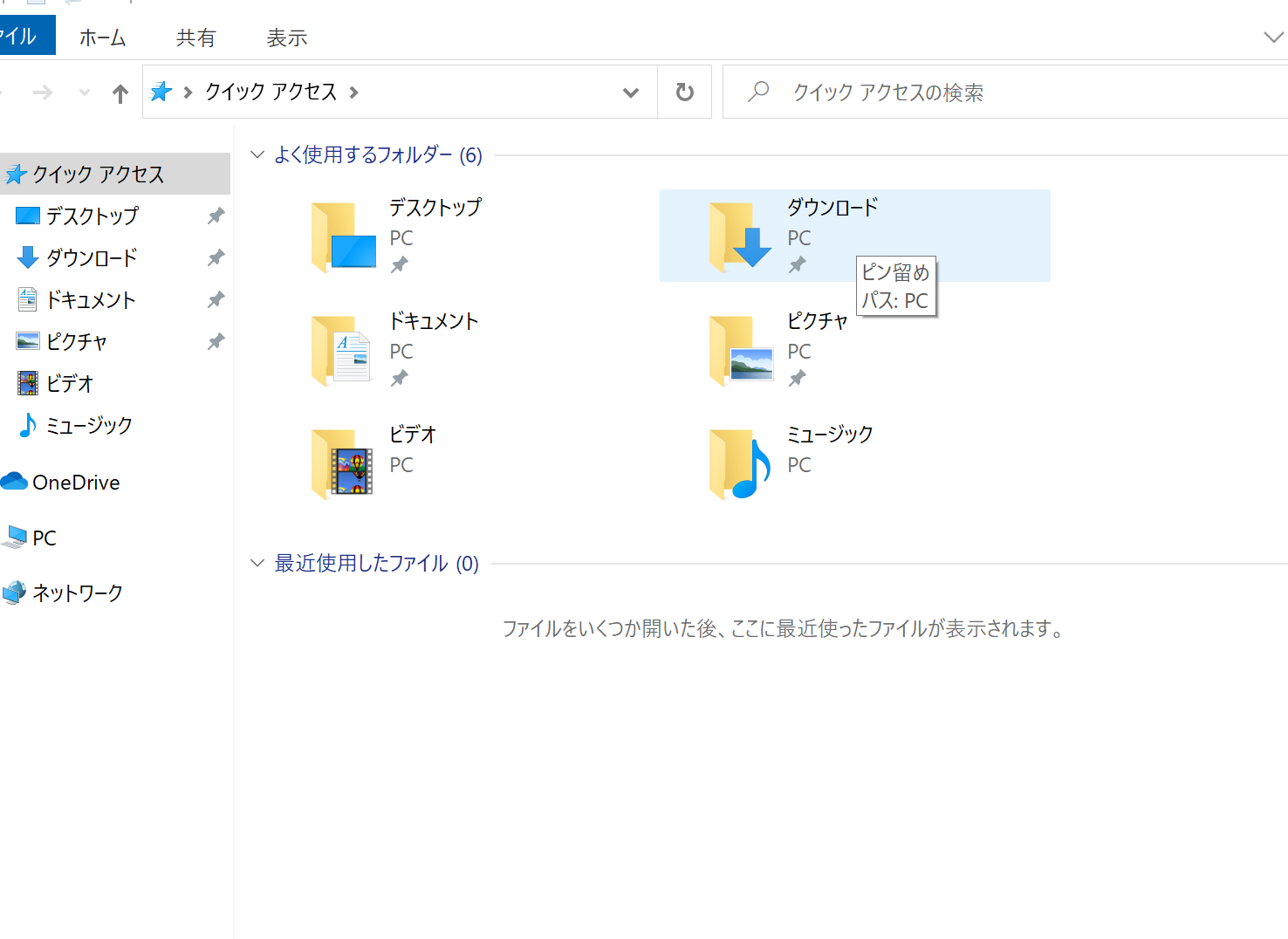Image resolution: width=1288 pixels, height=939 pixels.
Task: Select PC in the navigation pane
Action: click(x=44, y=538)
